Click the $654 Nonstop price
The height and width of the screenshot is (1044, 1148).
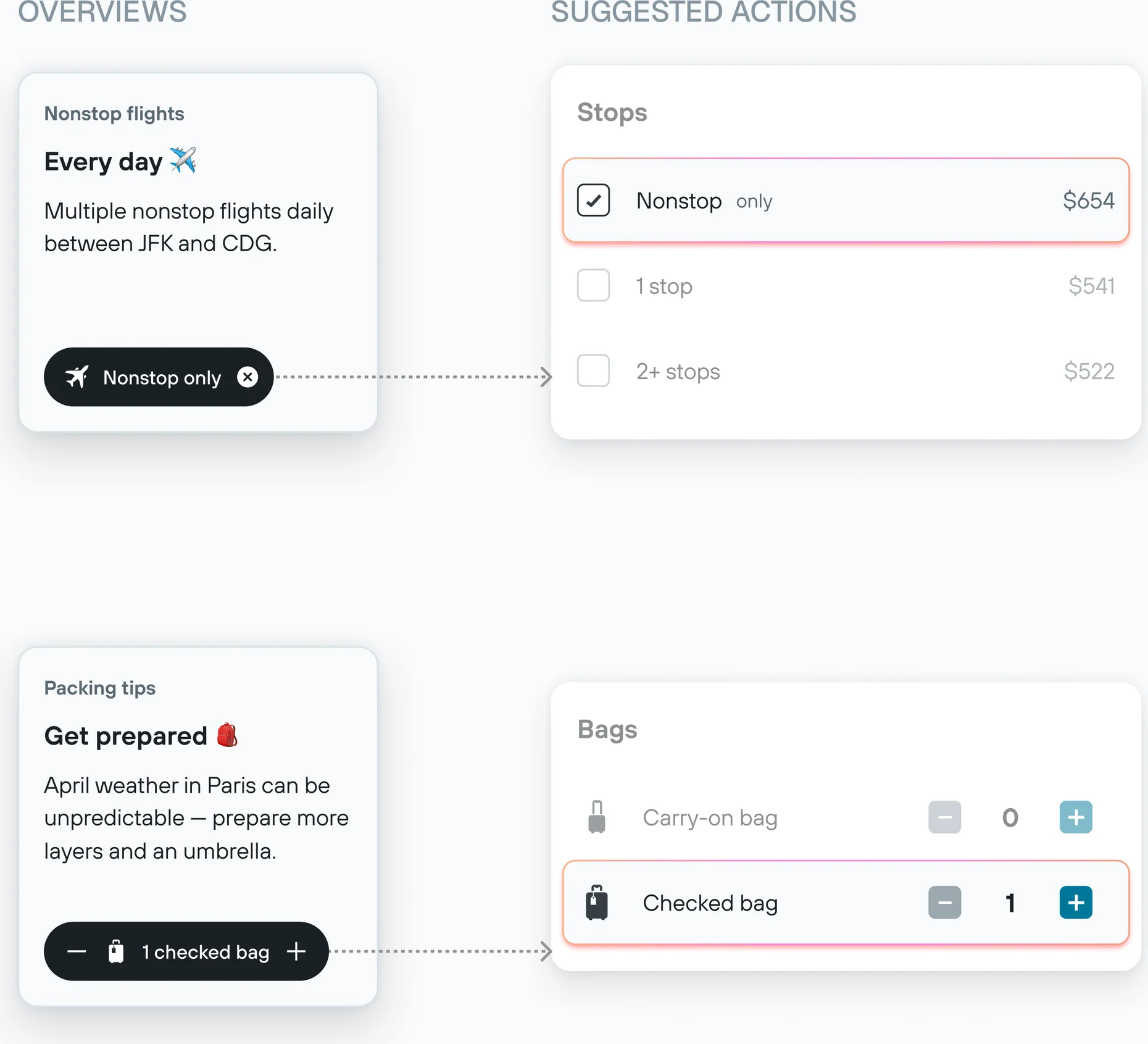point(1089,200)
